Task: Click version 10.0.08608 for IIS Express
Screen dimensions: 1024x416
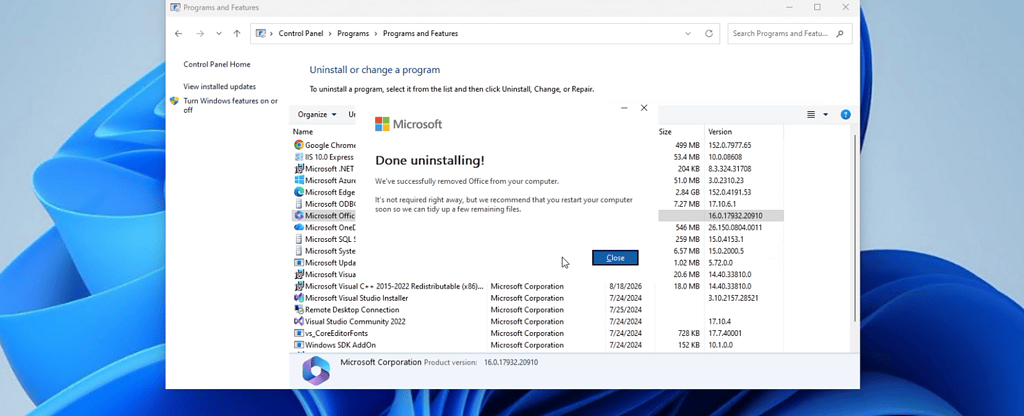Action: point(725,157)
